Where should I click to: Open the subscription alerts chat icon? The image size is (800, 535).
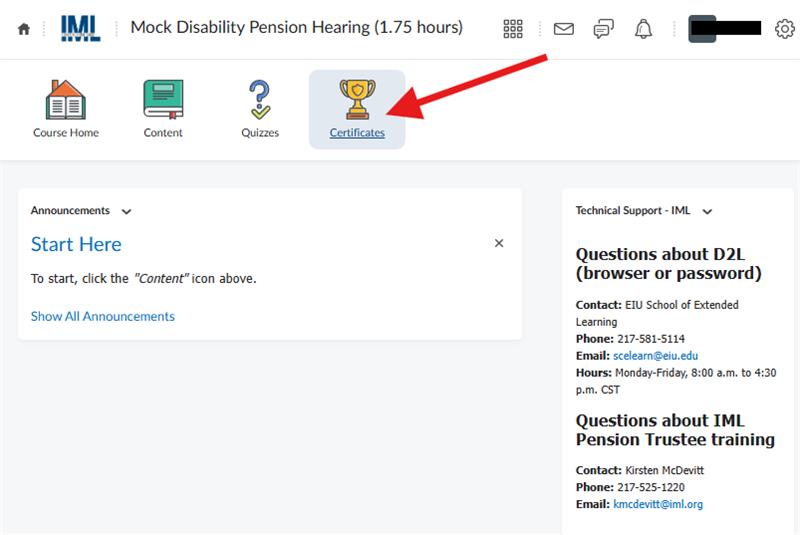tap(603, 29)
